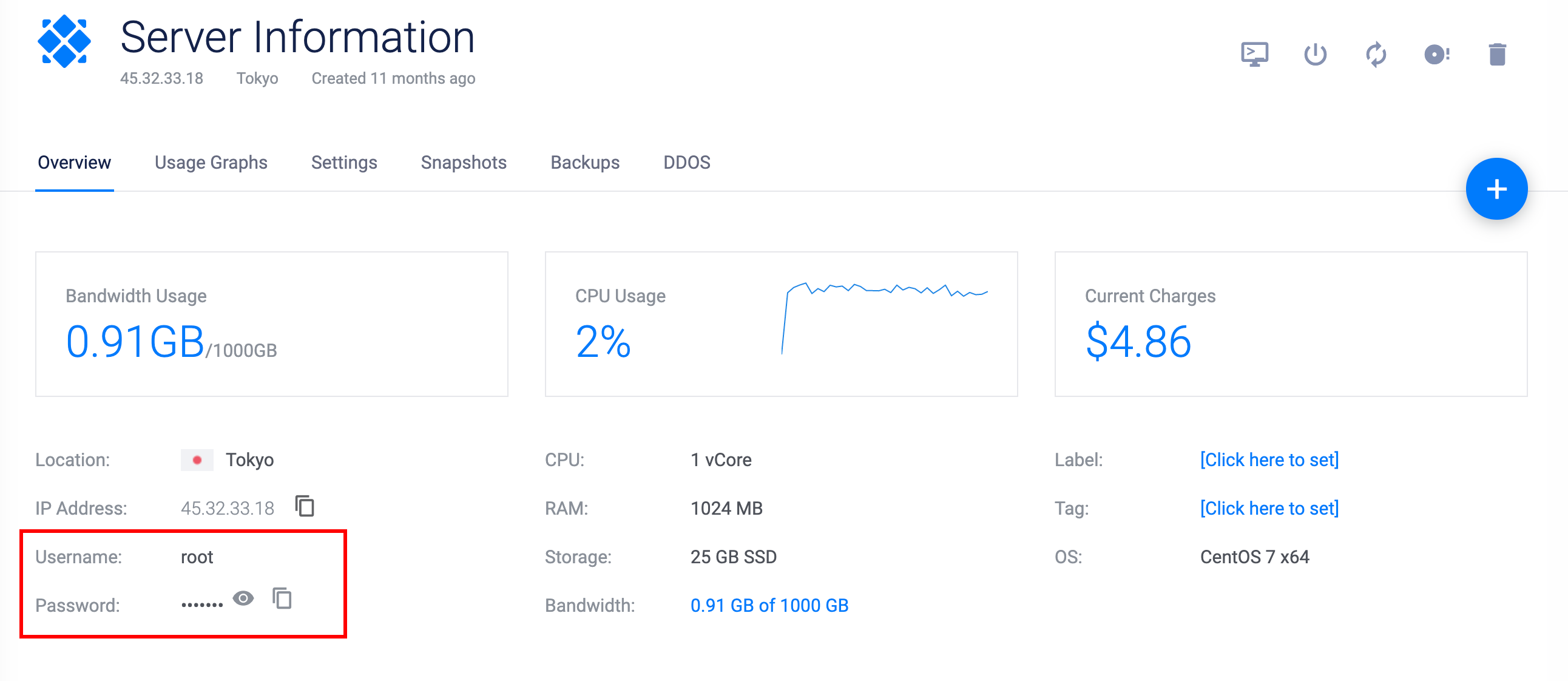The height and width of the screenshot is (681, 1568).
Task: Click the 1024 MB RAM value
Action: tap(726, 508)
